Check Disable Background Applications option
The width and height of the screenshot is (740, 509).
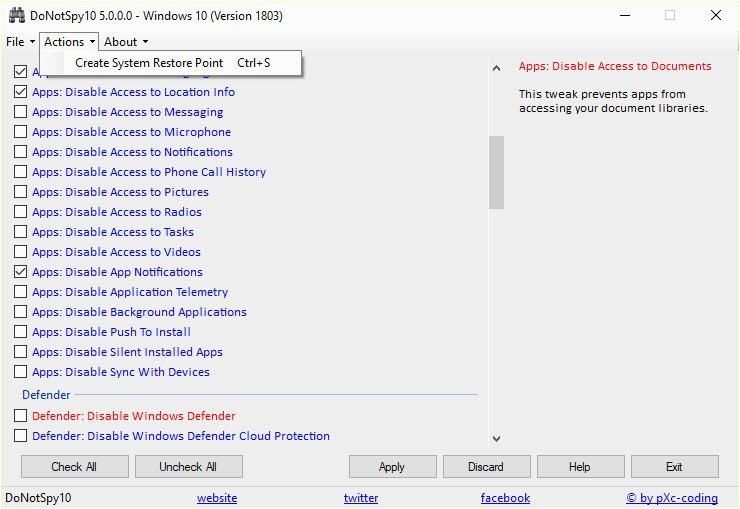click(x=20, y=312)
